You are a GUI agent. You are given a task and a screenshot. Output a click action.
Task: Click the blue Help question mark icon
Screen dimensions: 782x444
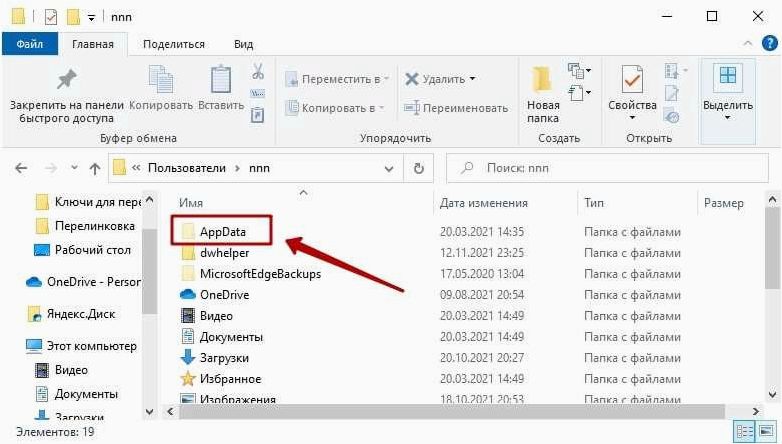click(770, 43)
